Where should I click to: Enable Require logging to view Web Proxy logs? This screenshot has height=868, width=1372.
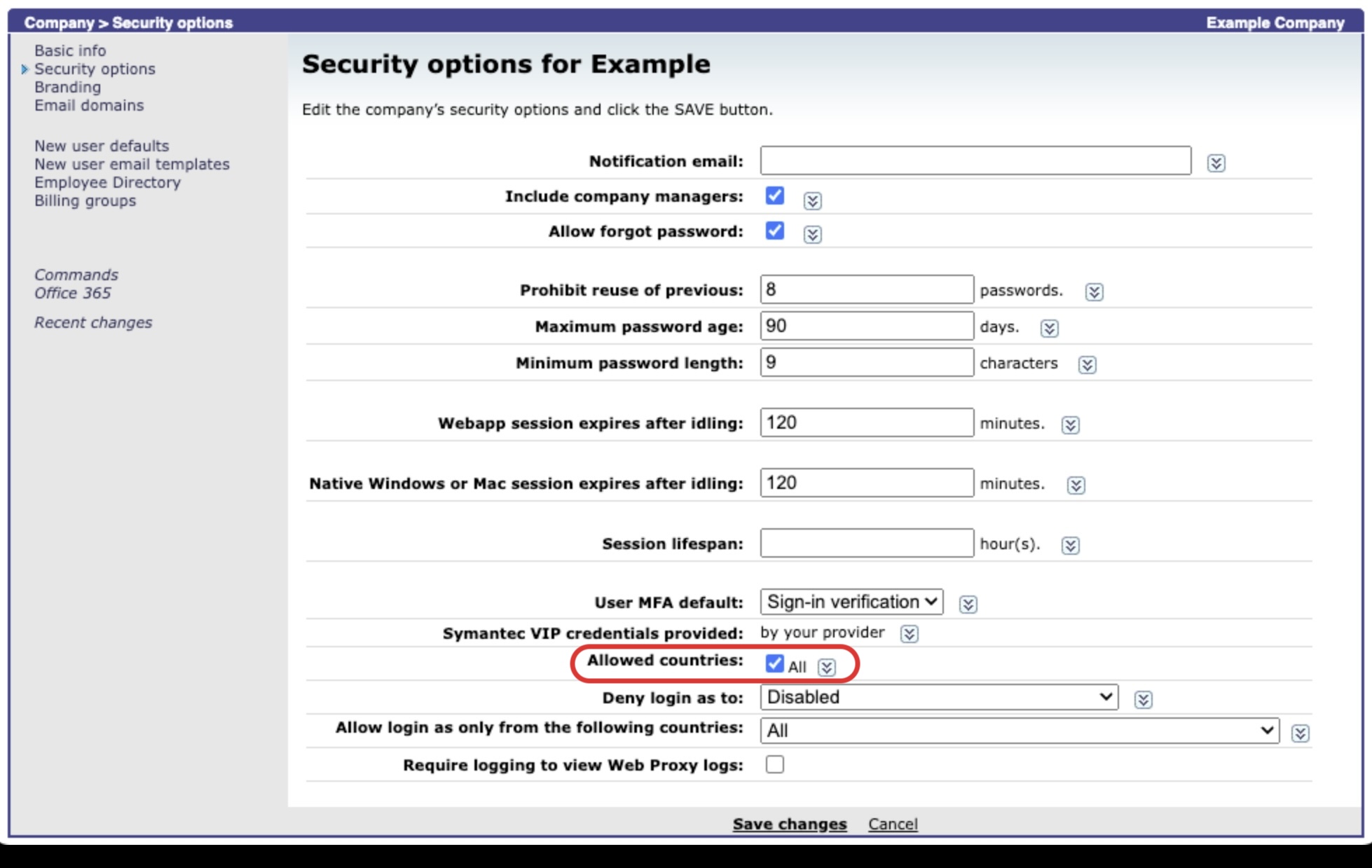tap(774, 764)
